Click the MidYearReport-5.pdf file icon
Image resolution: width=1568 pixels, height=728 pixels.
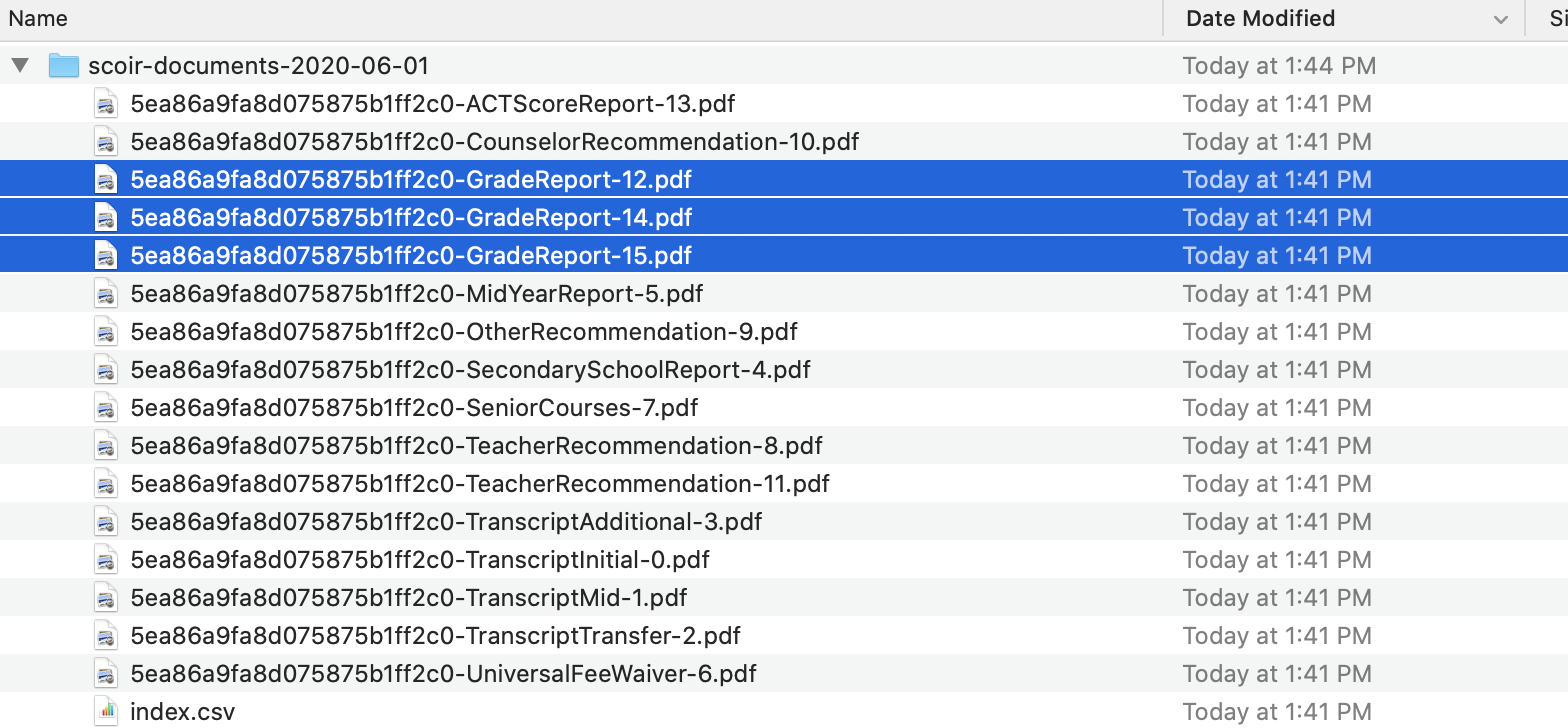tap(106, 294)
